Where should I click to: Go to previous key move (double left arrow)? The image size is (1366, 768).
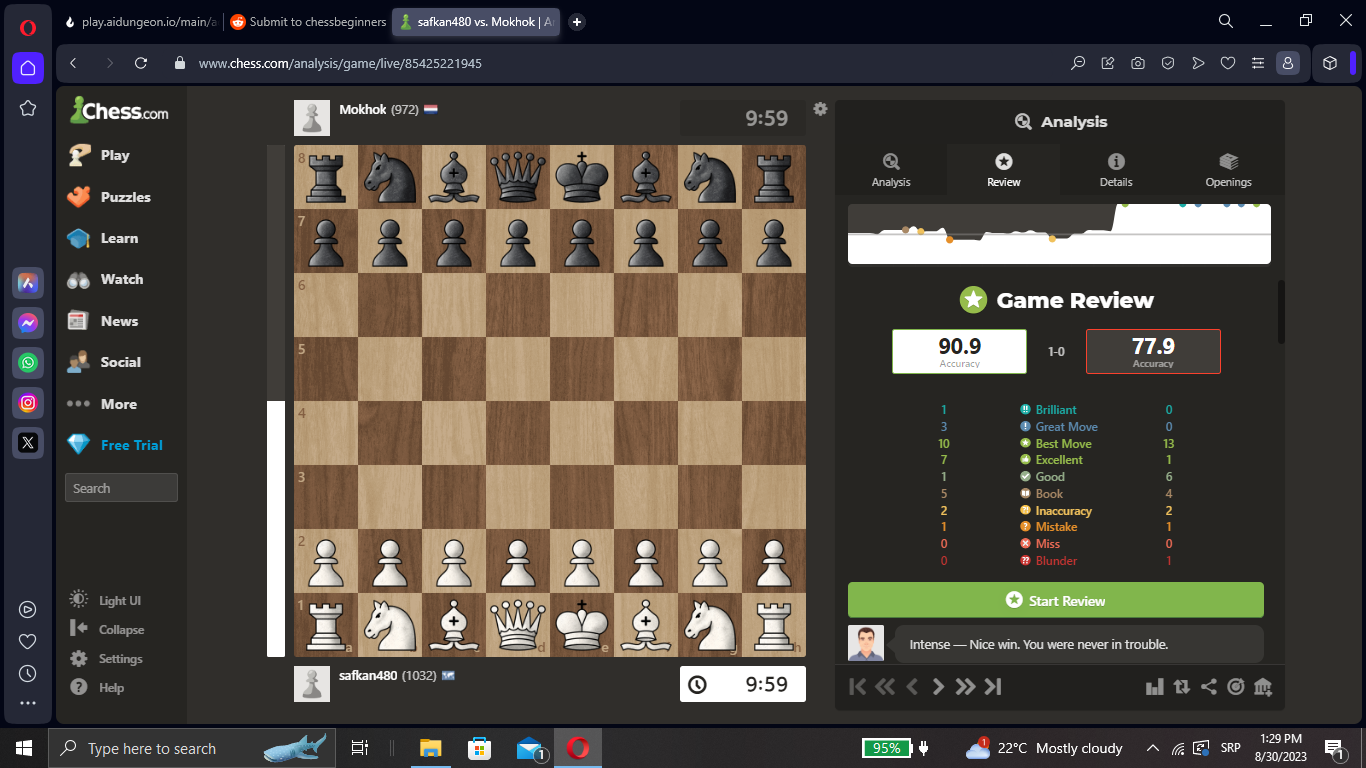(x=885, y=686)
